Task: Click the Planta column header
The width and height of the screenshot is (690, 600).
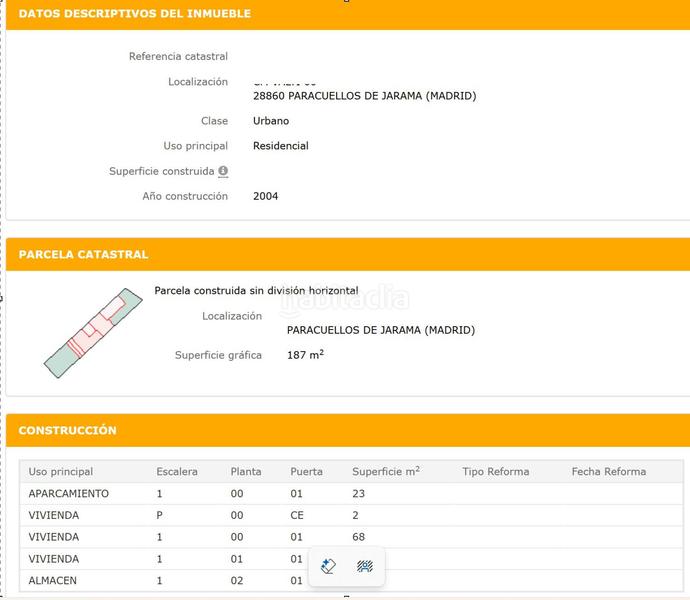Action: click(246, 472)
